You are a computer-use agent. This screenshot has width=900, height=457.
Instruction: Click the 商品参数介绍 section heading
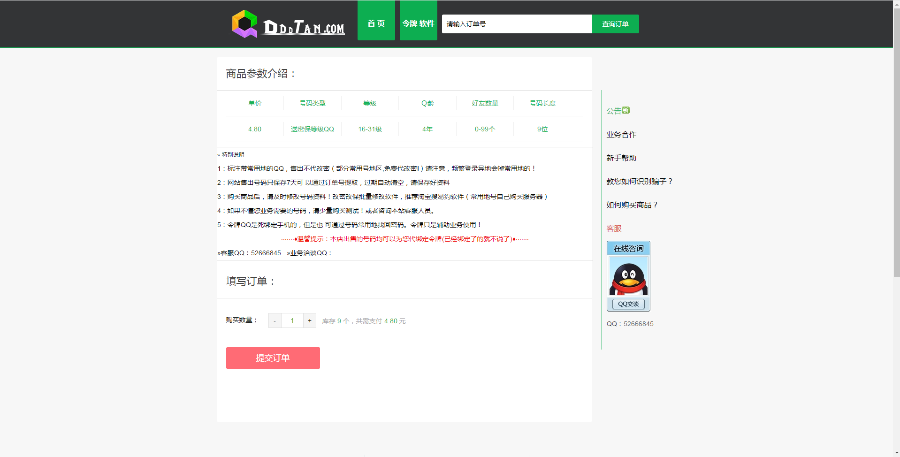pos(261,73)
